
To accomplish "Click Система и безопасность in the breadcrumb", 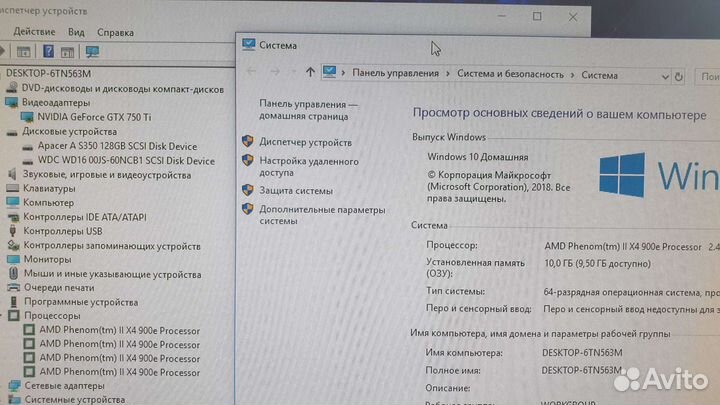I will [510, 74].
